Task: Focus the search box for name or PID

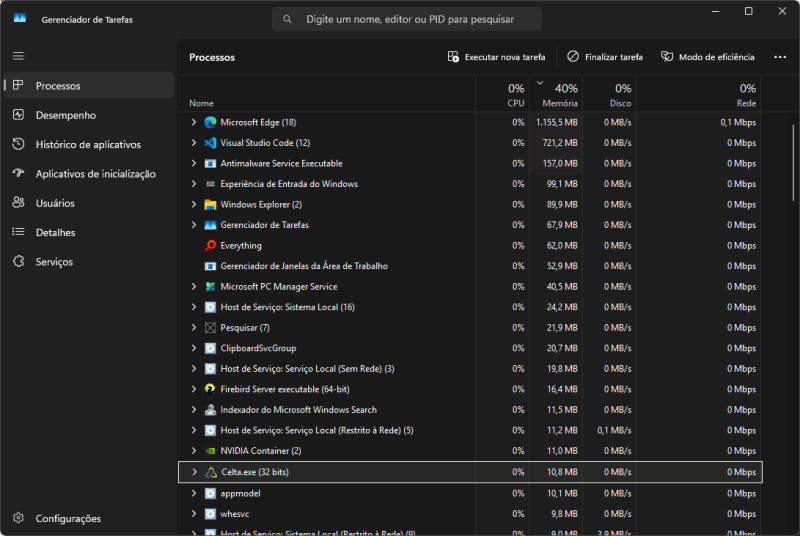Action: [x=407, y=19]
